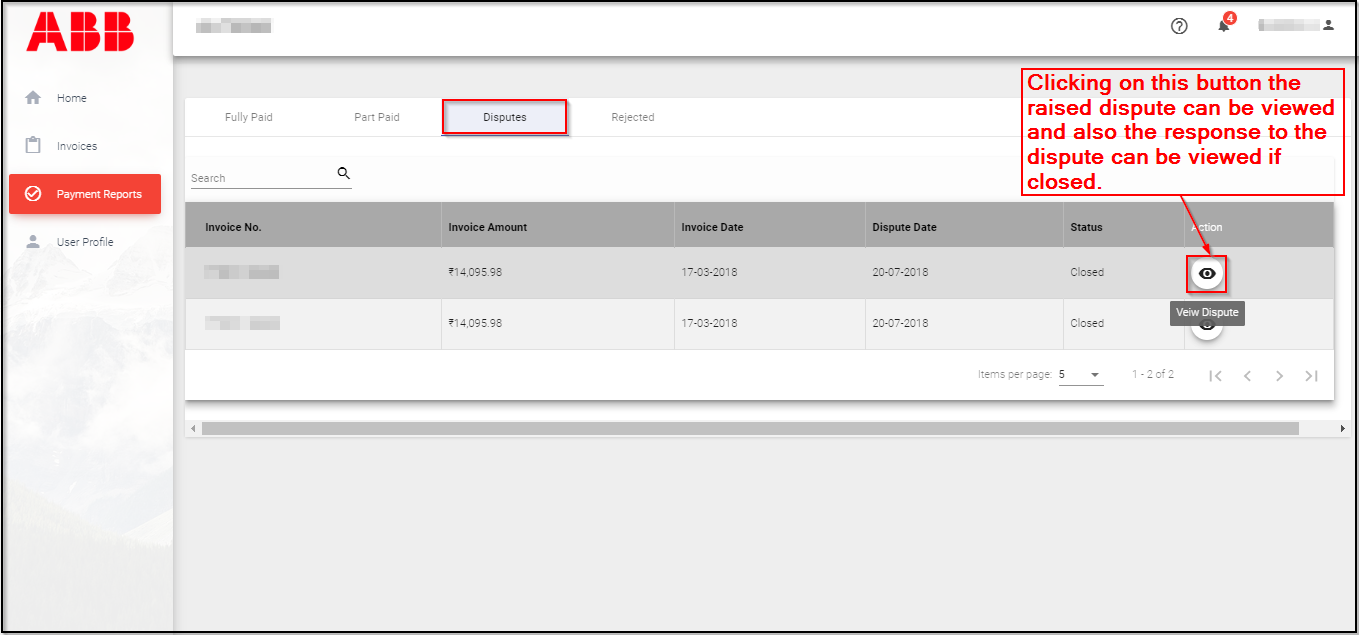The image size is (1359, 635).
Task: Click the horizontal scrollbar right arrow
Action: pos(1342,428)
